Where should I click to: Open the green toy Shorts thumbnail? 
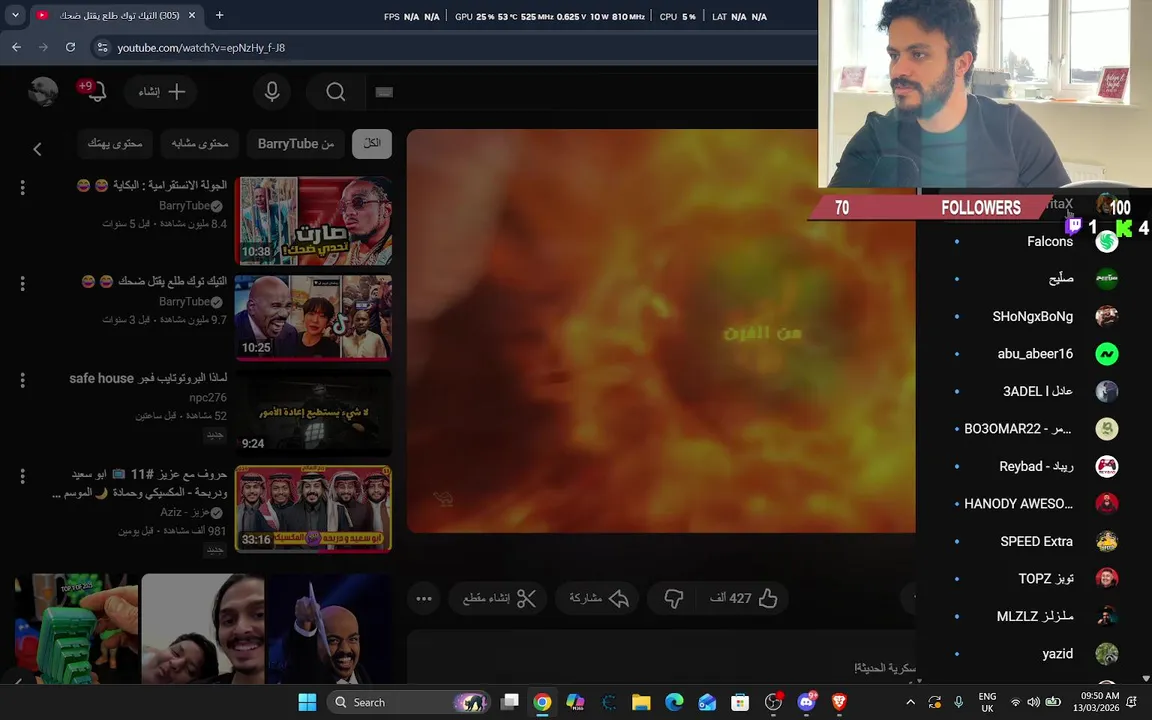[76, 629]
